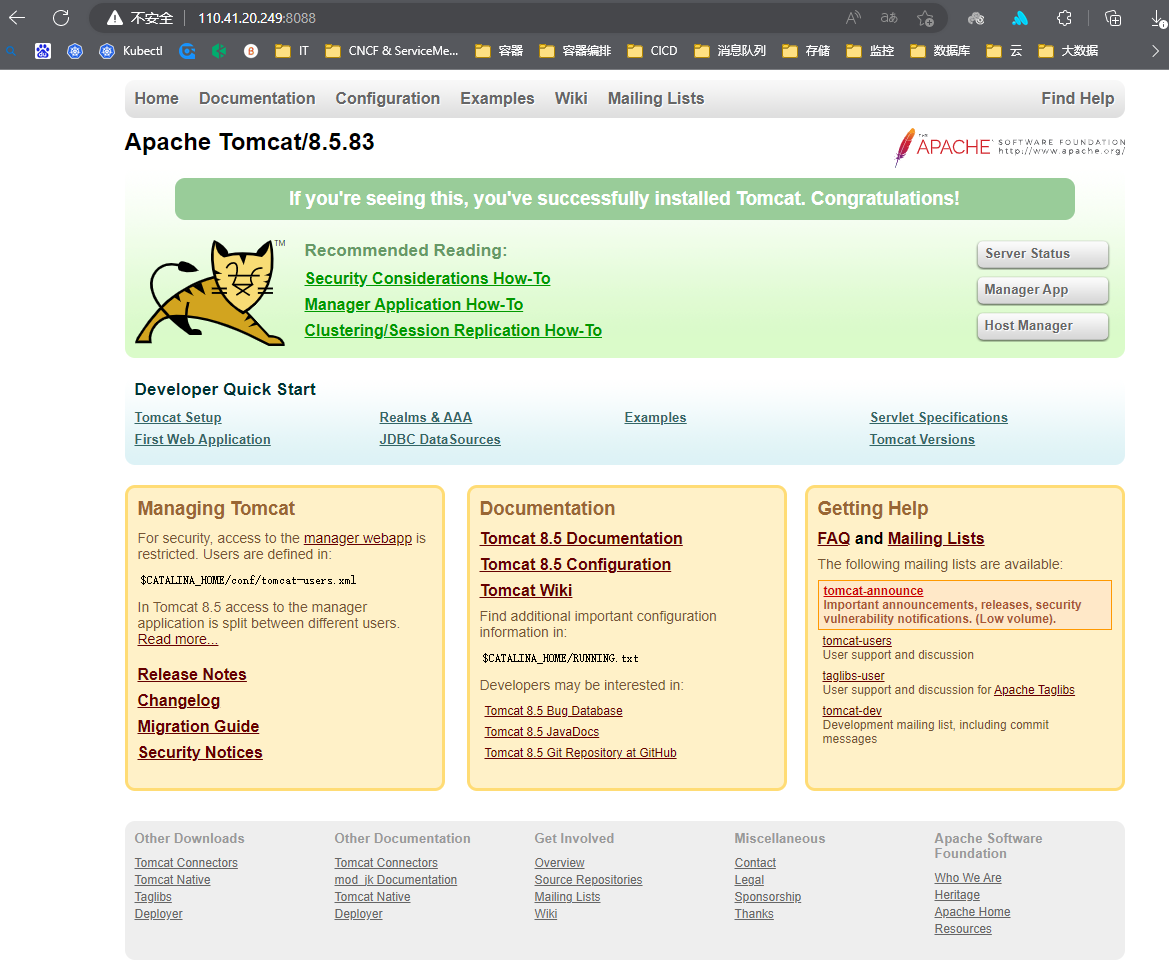Viewport: 1169px width, 963px height.
Task: Open the Realms & AAA link
Action: 426,417
